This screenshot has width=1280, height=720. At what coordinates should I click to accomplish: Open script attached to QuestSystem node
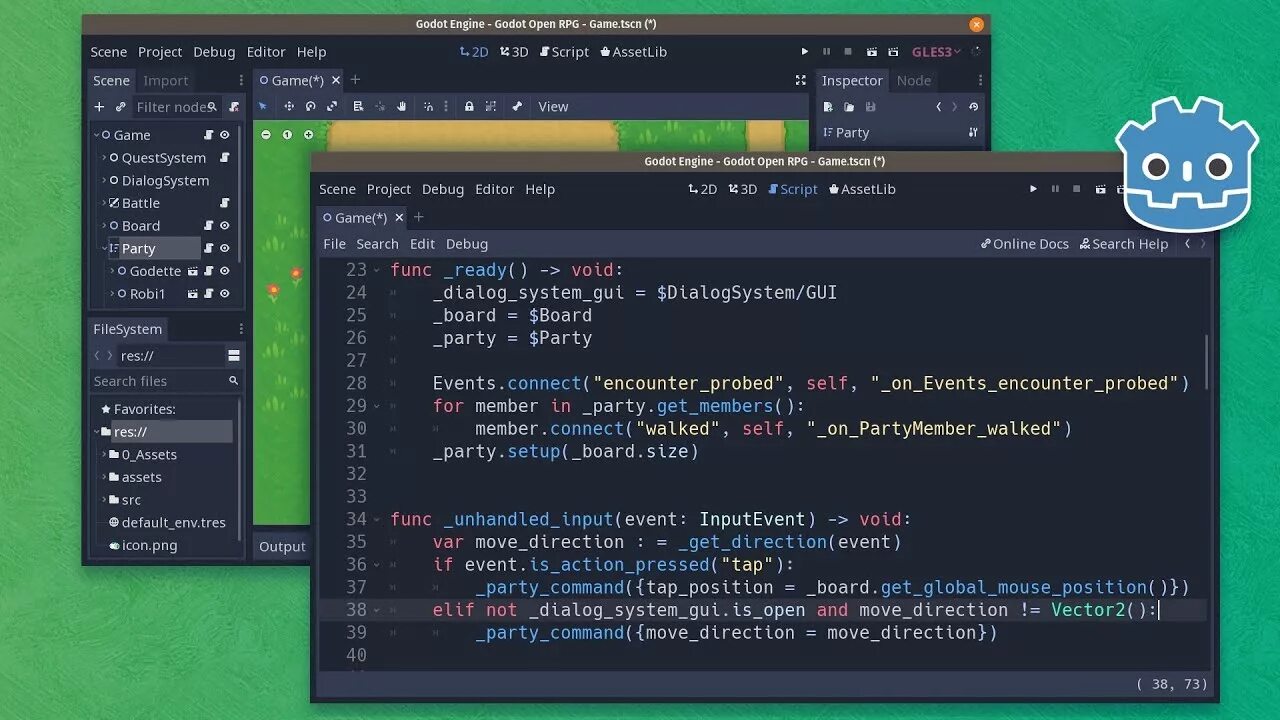point(225,158)
